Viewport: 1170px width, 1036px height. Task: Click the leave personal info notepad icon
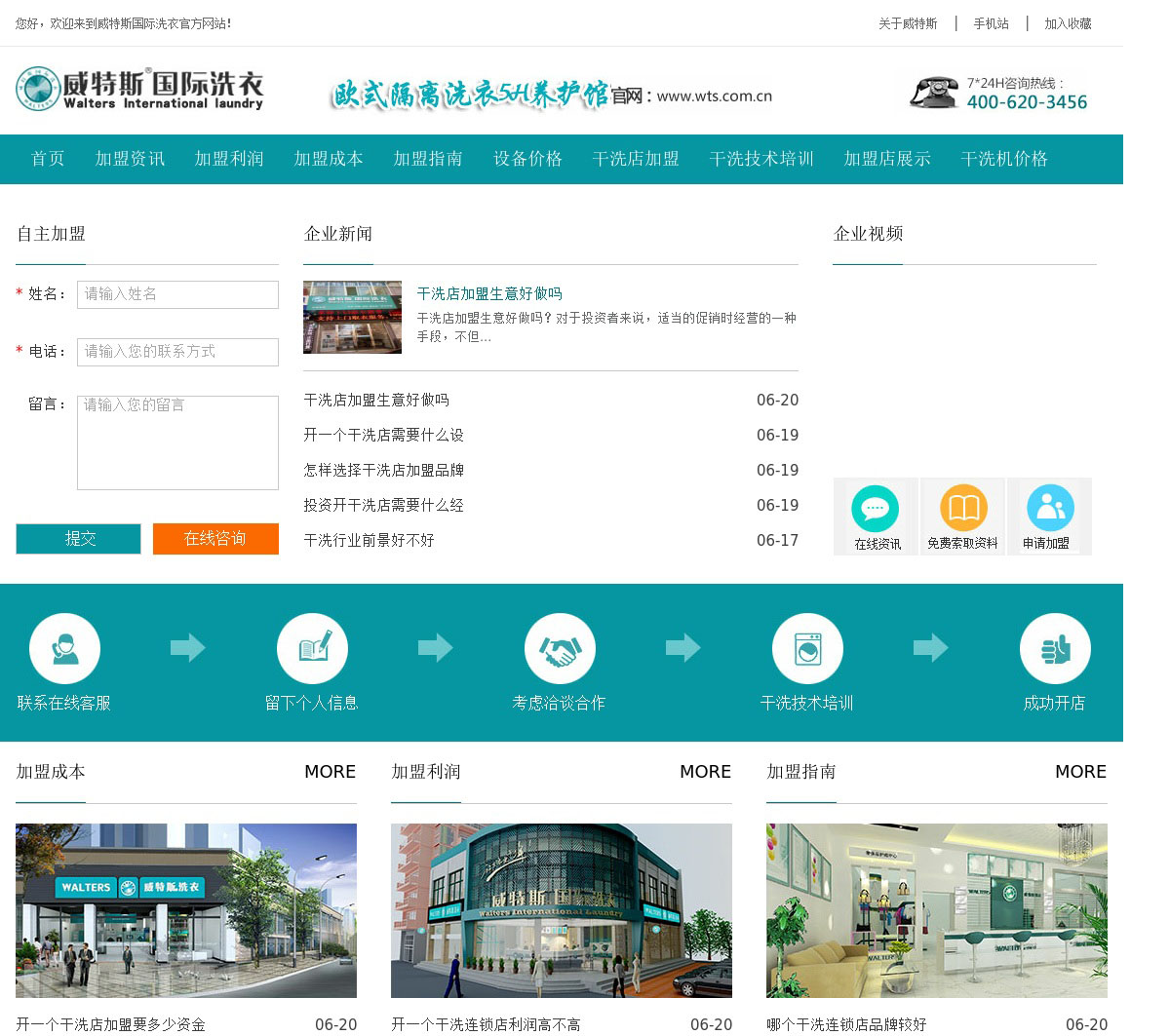(312, 649)
